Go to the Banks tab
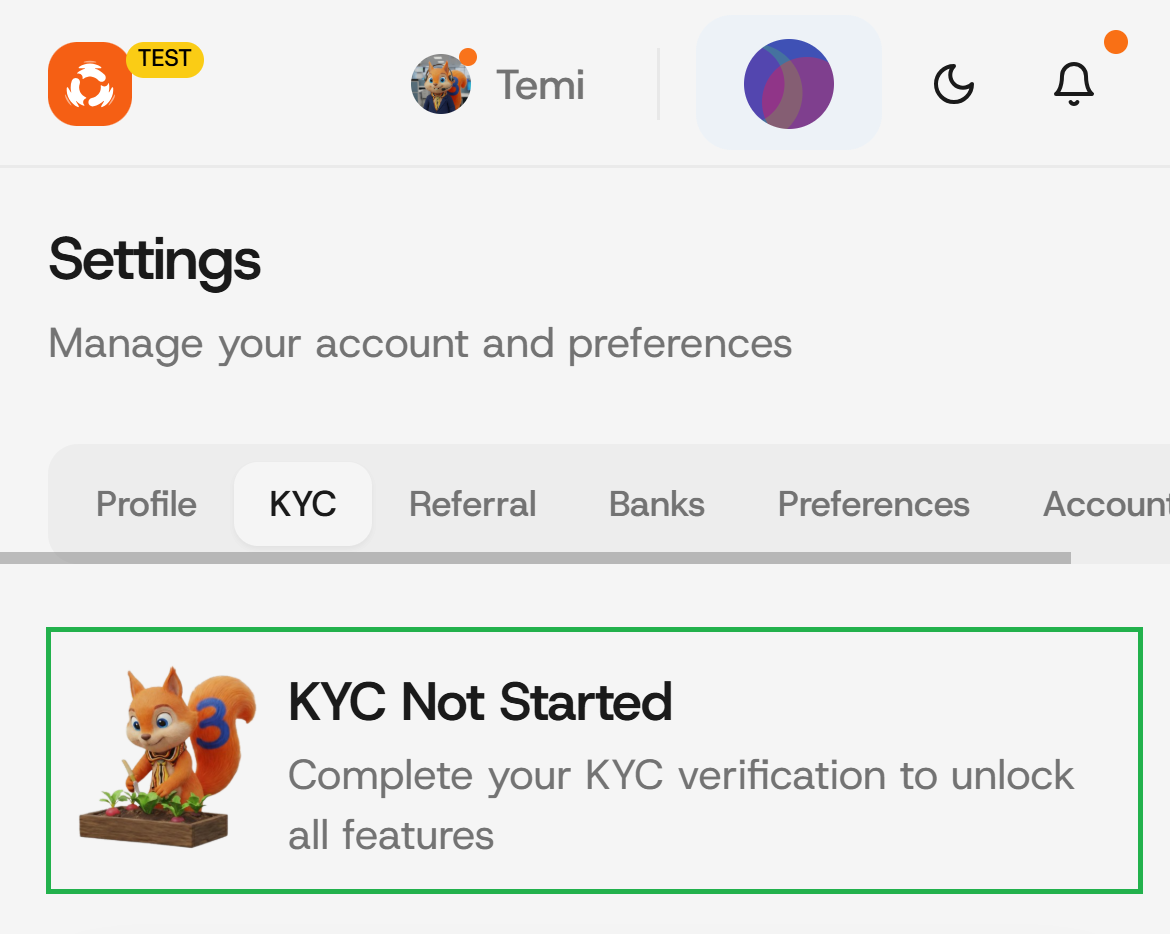The image size is (1170, 934). 656,504
